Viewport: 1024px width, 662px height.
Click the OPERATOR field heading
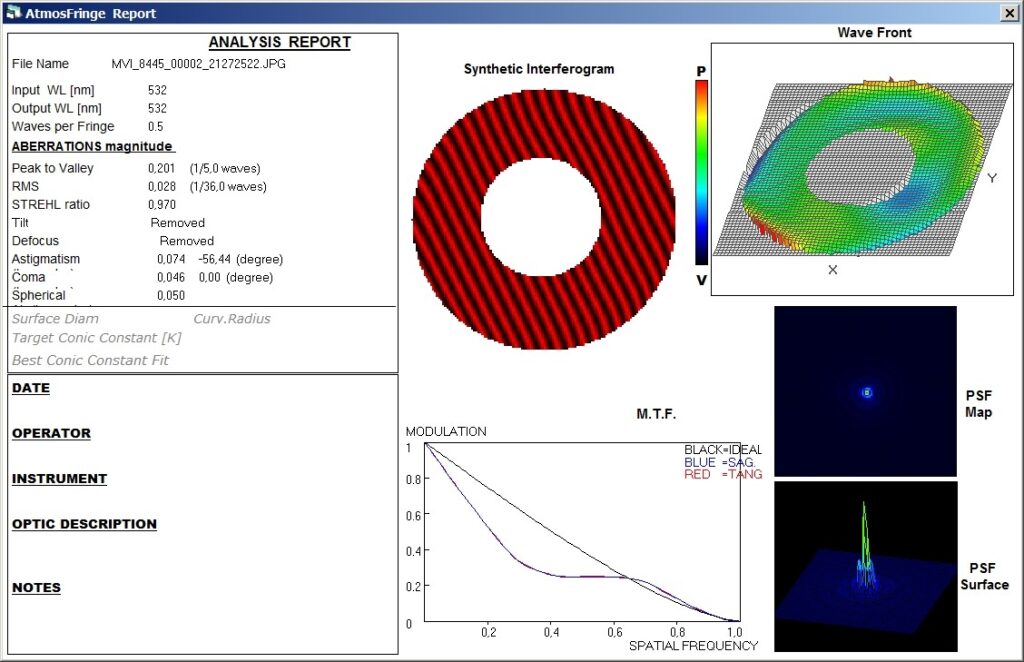coord(51,433)
